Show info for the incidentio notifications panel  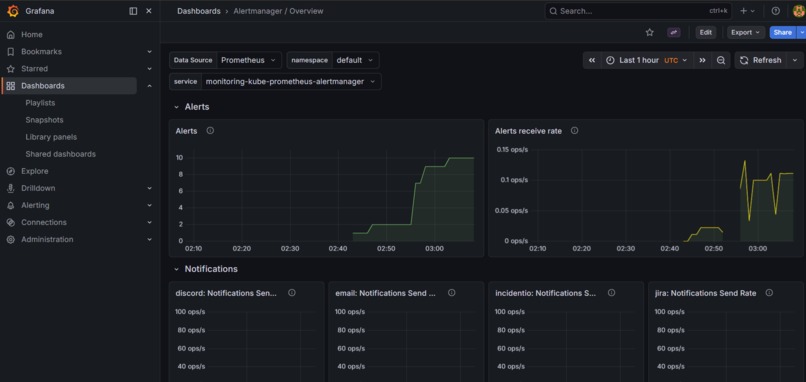point(611,293)
